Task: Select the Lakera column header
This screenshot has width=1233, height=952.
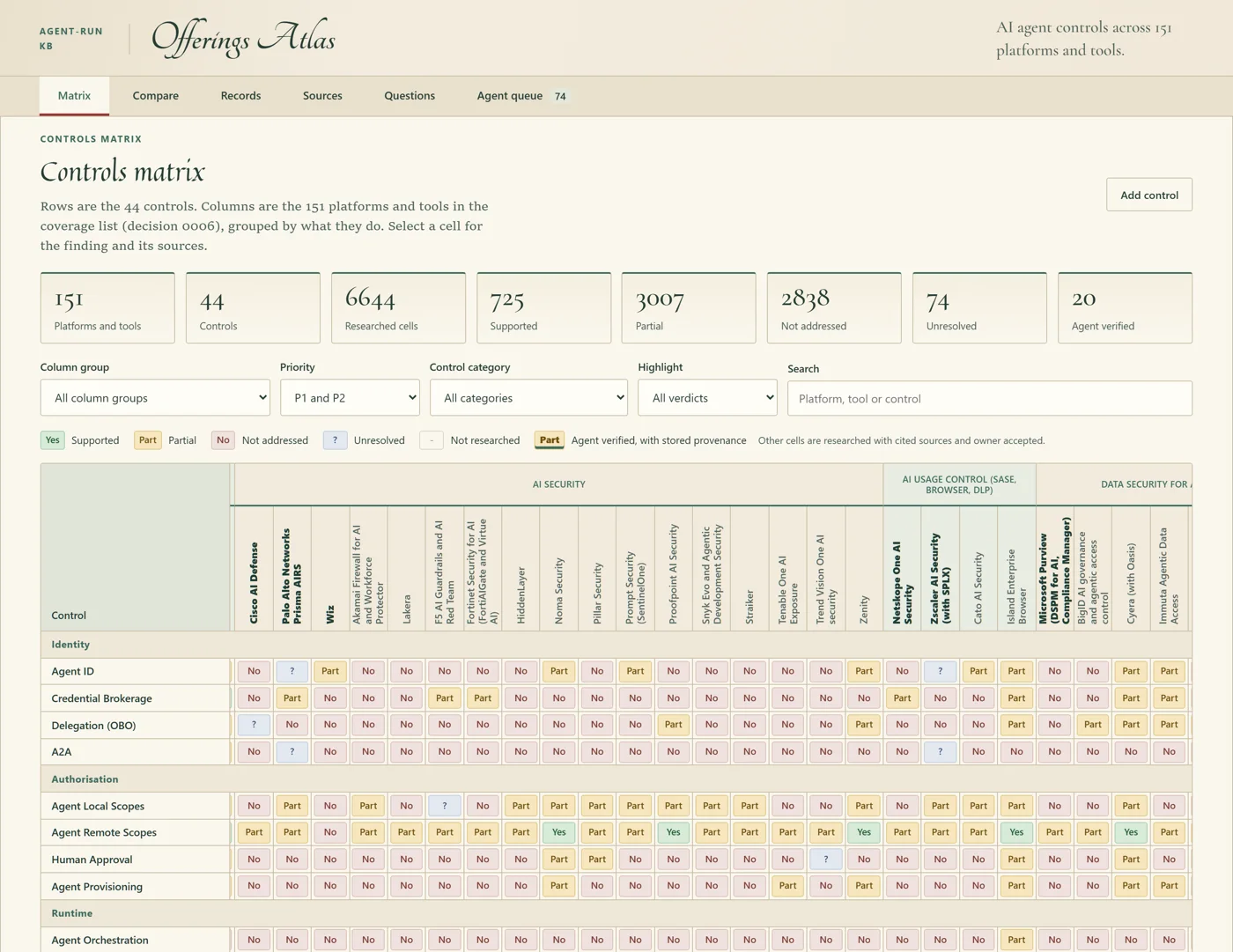Action: tap(406, 569)
